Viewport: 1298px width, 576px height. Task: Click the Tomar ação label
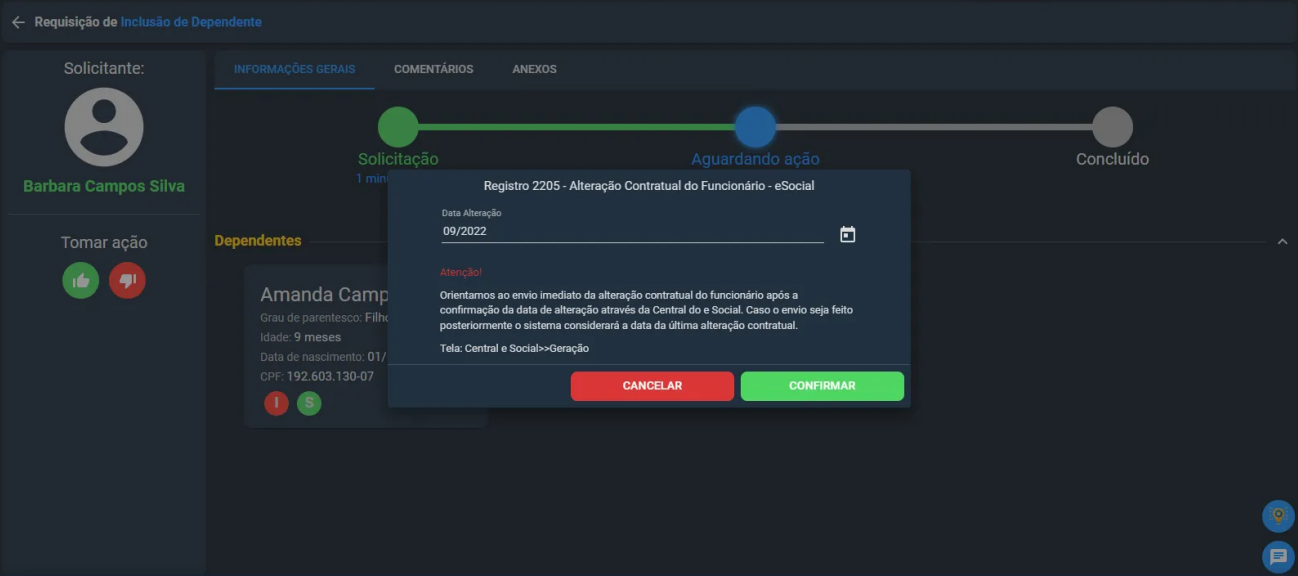(104, 242)
